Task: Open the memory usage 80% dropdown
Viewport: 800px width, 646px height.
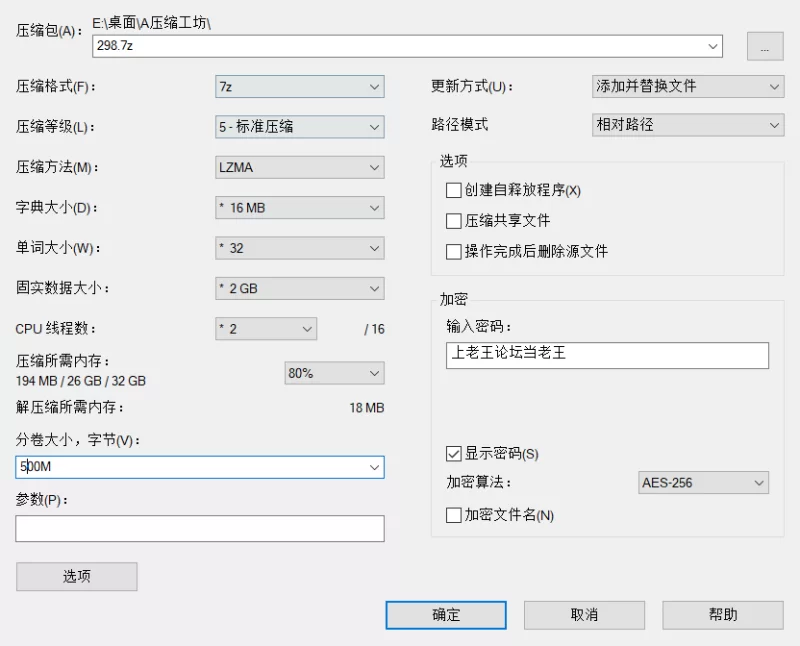Action: click(334, 373)
